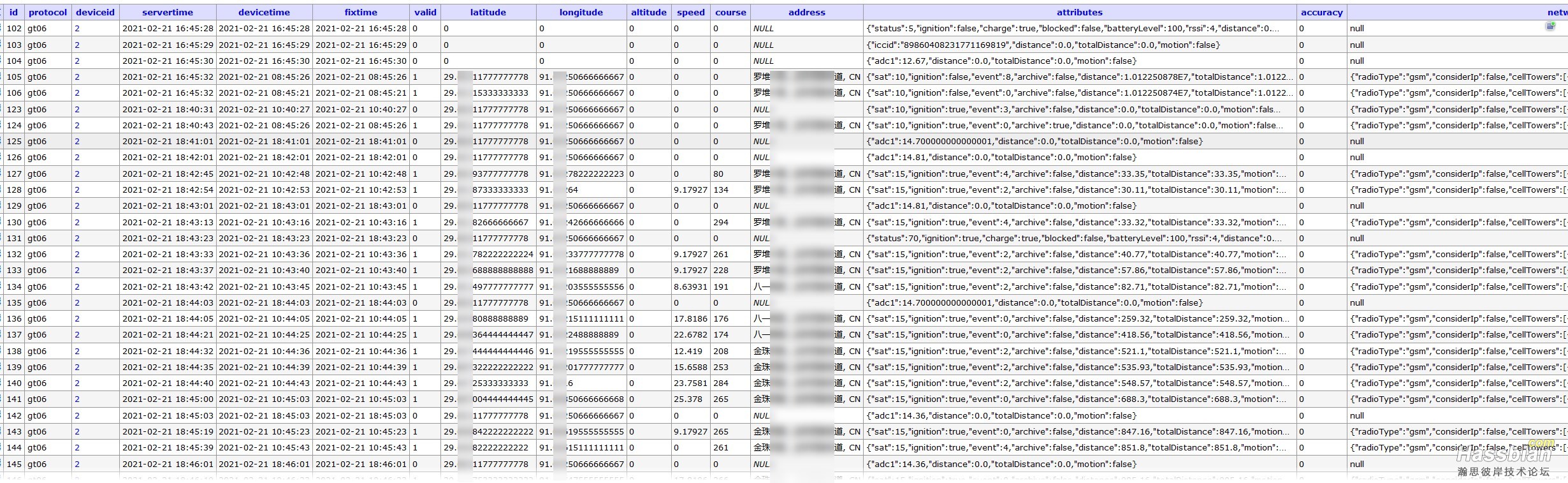
Task: Sort by the attributes column header
Action: click(x=1080, y=12)
